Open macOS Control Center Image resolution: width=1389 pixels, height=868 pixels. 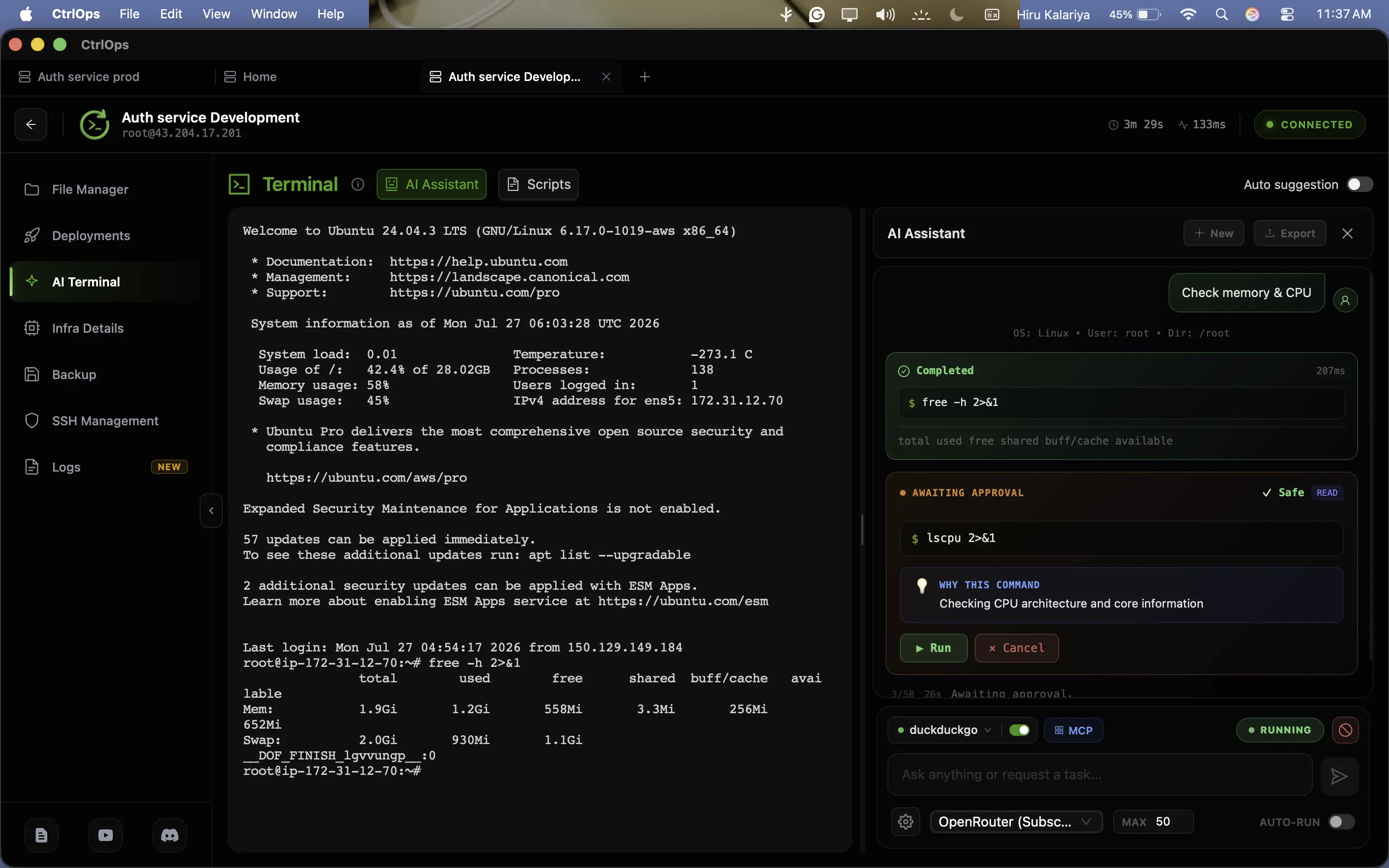pos(1287,14)
